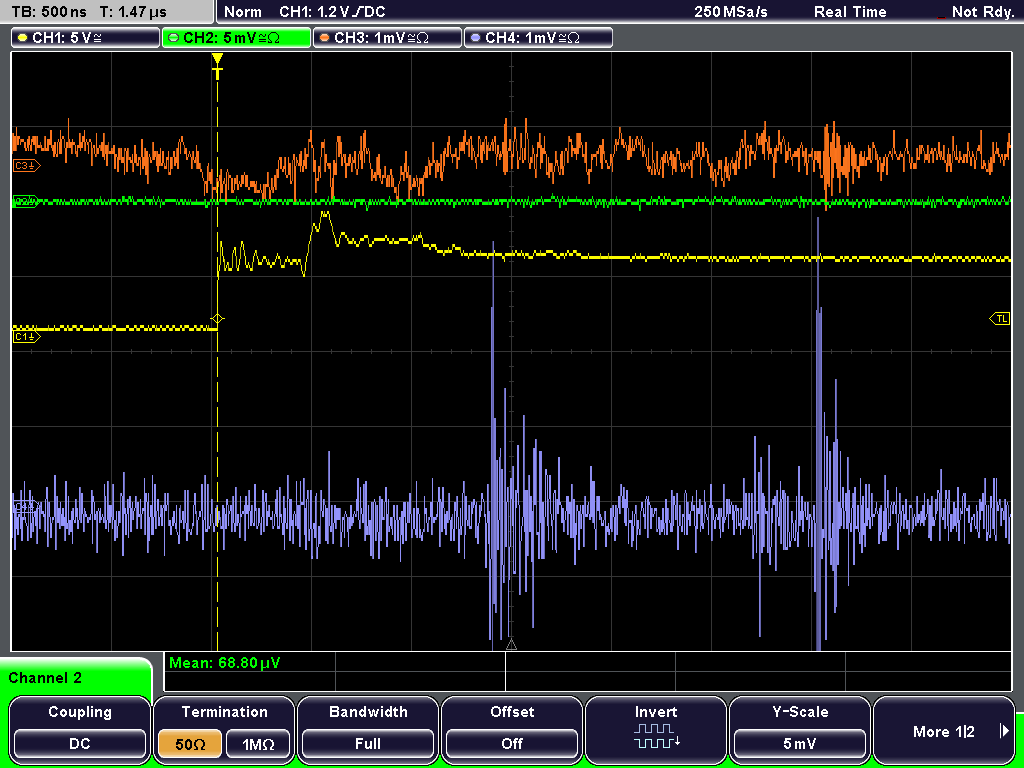Click the Real Time acquisition label

click(x=850, y=12)
